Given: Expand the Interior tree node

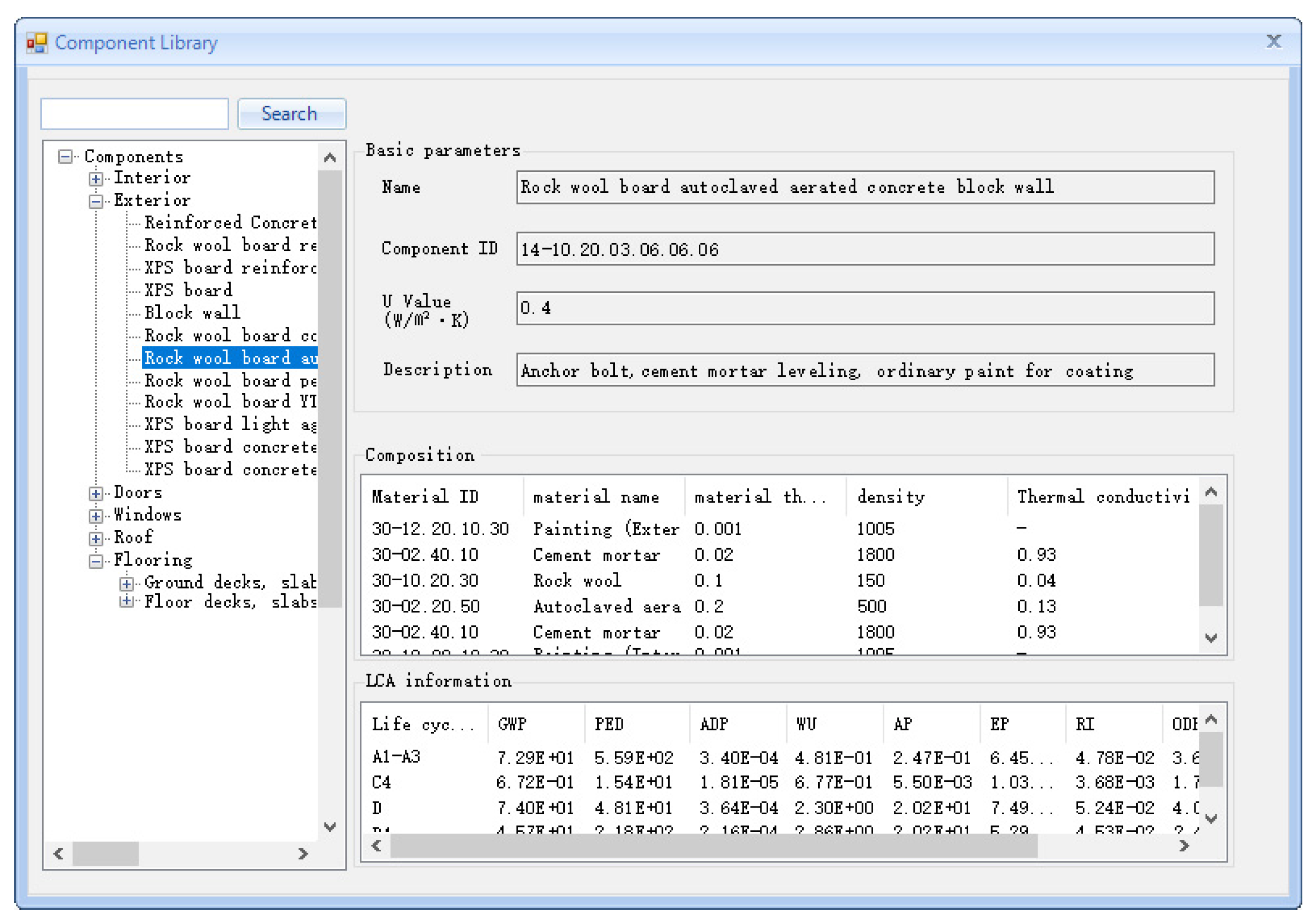Looking at the screenshot, I should click(x=96, y=179).
